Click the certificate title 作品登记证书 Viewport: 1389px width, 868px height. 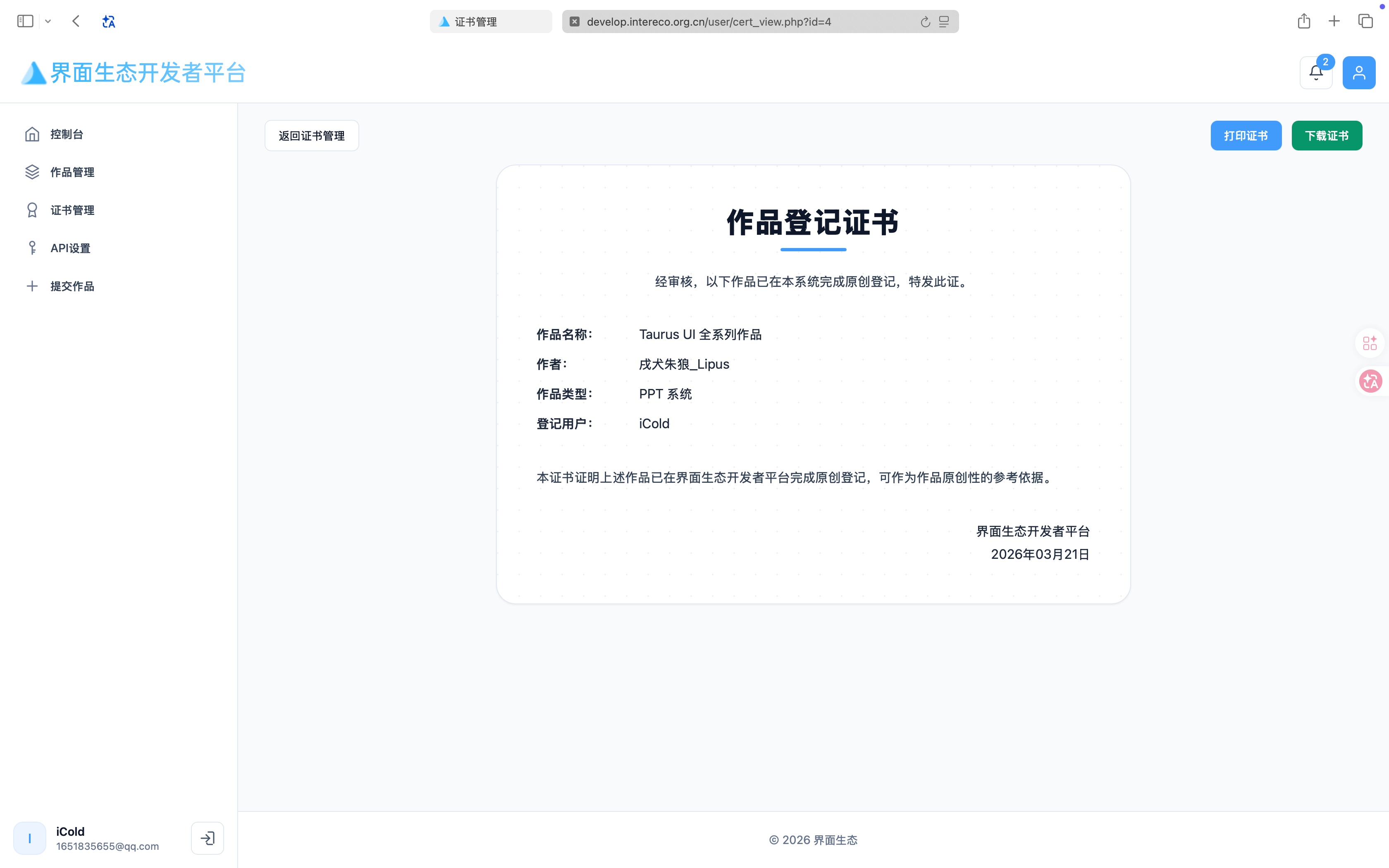click(x=813, y=222)
